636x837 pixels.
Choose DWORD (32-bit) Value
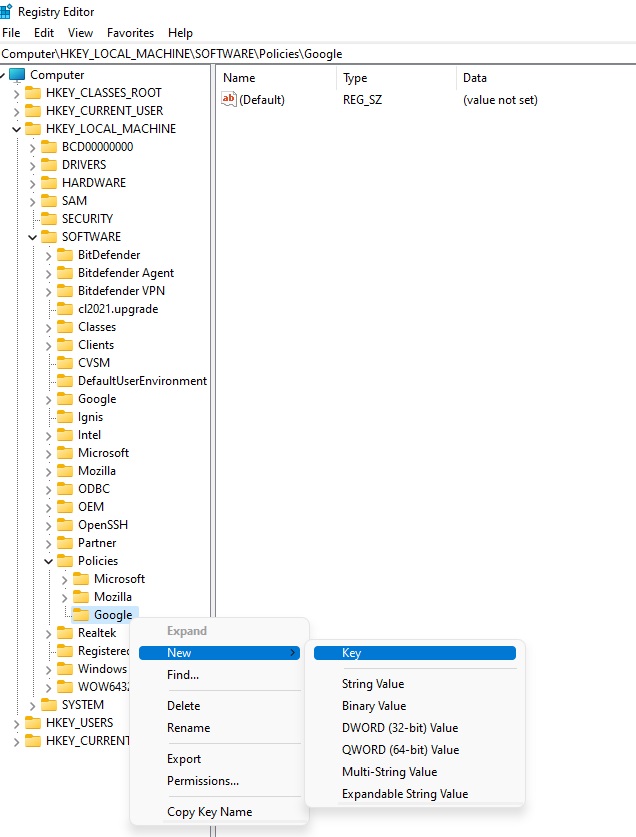[415, 728]
